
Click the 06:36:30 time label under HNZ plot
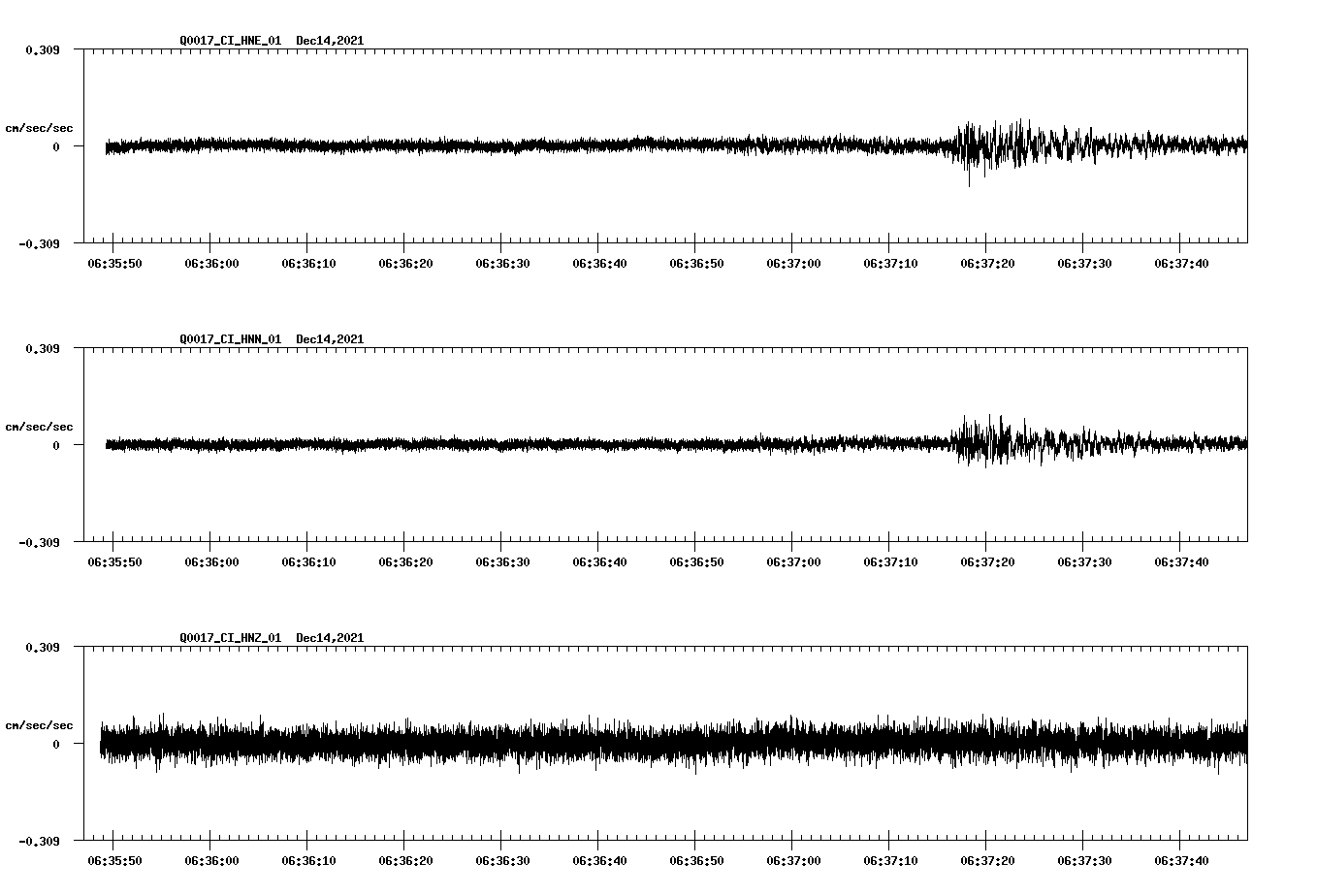pos(502,861)
